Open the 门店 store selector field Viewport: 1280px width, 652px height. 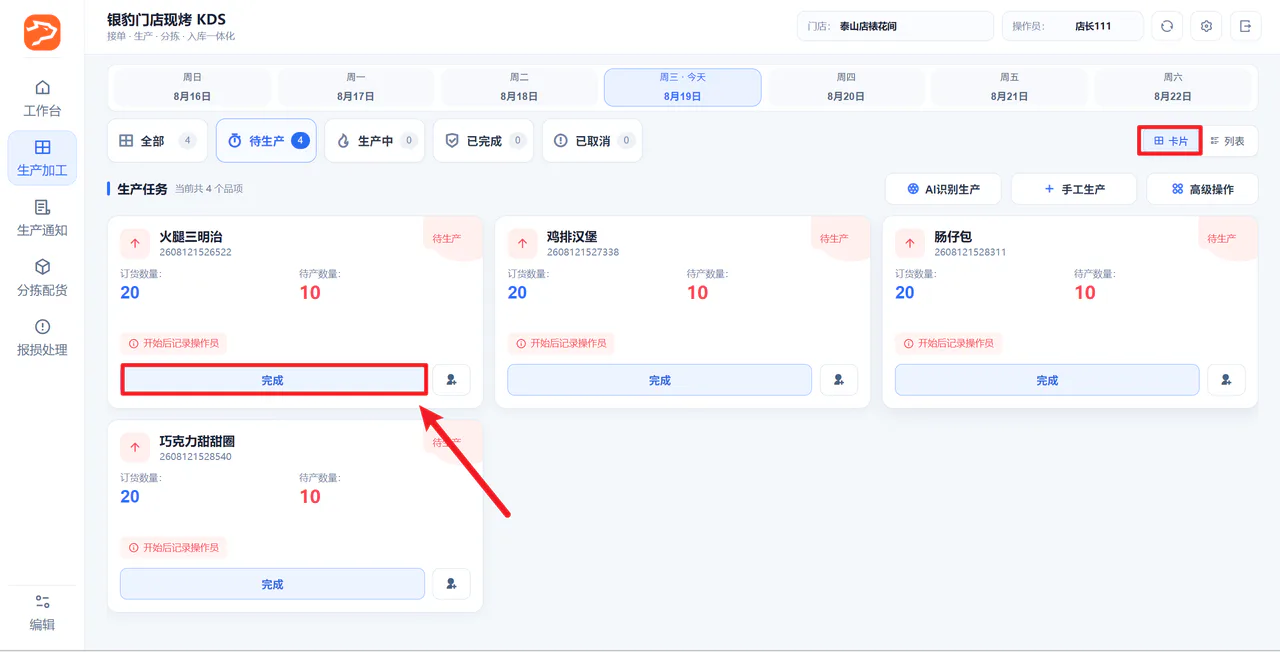pos(895,26)
